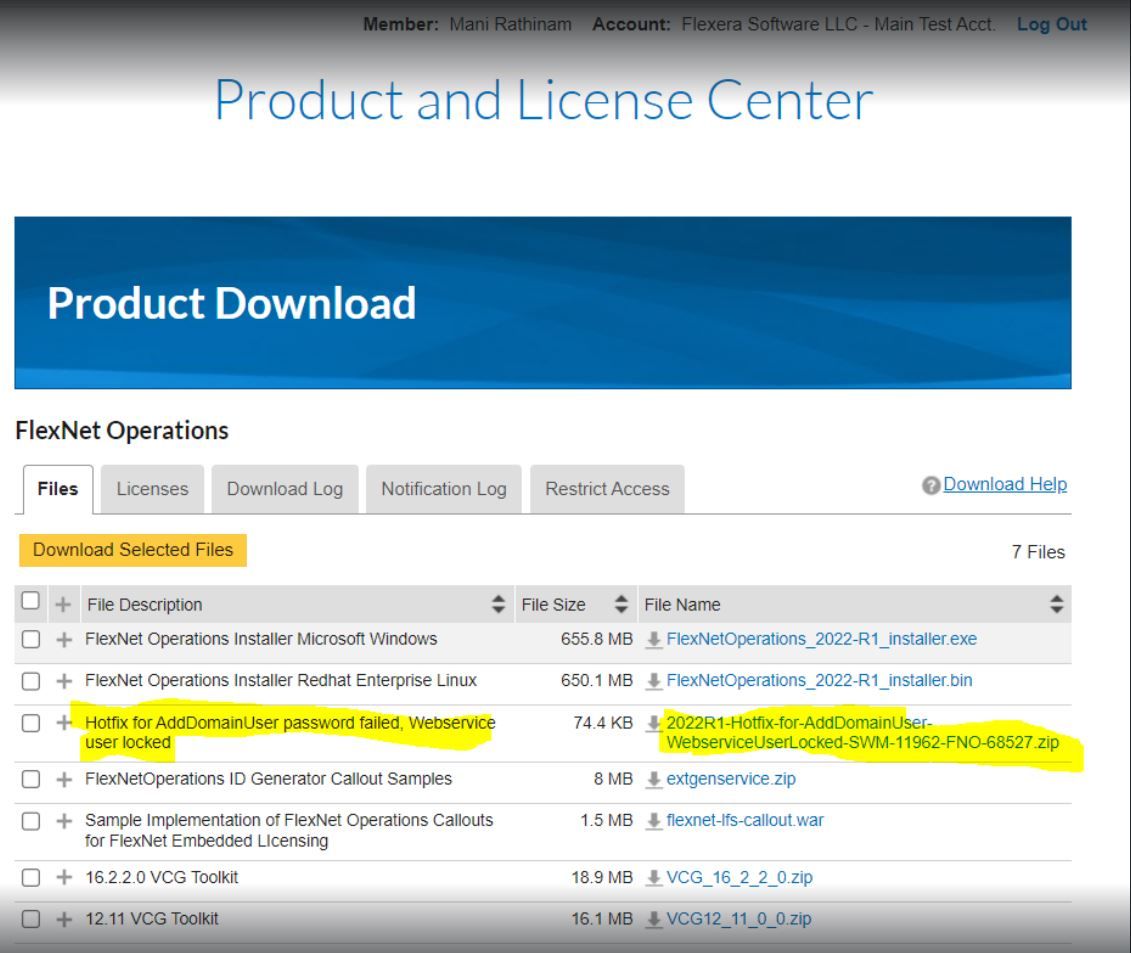The width and height of the screenshot is (1131, 953).
Task: Open the Download Log tab
Action: (284, 489)
